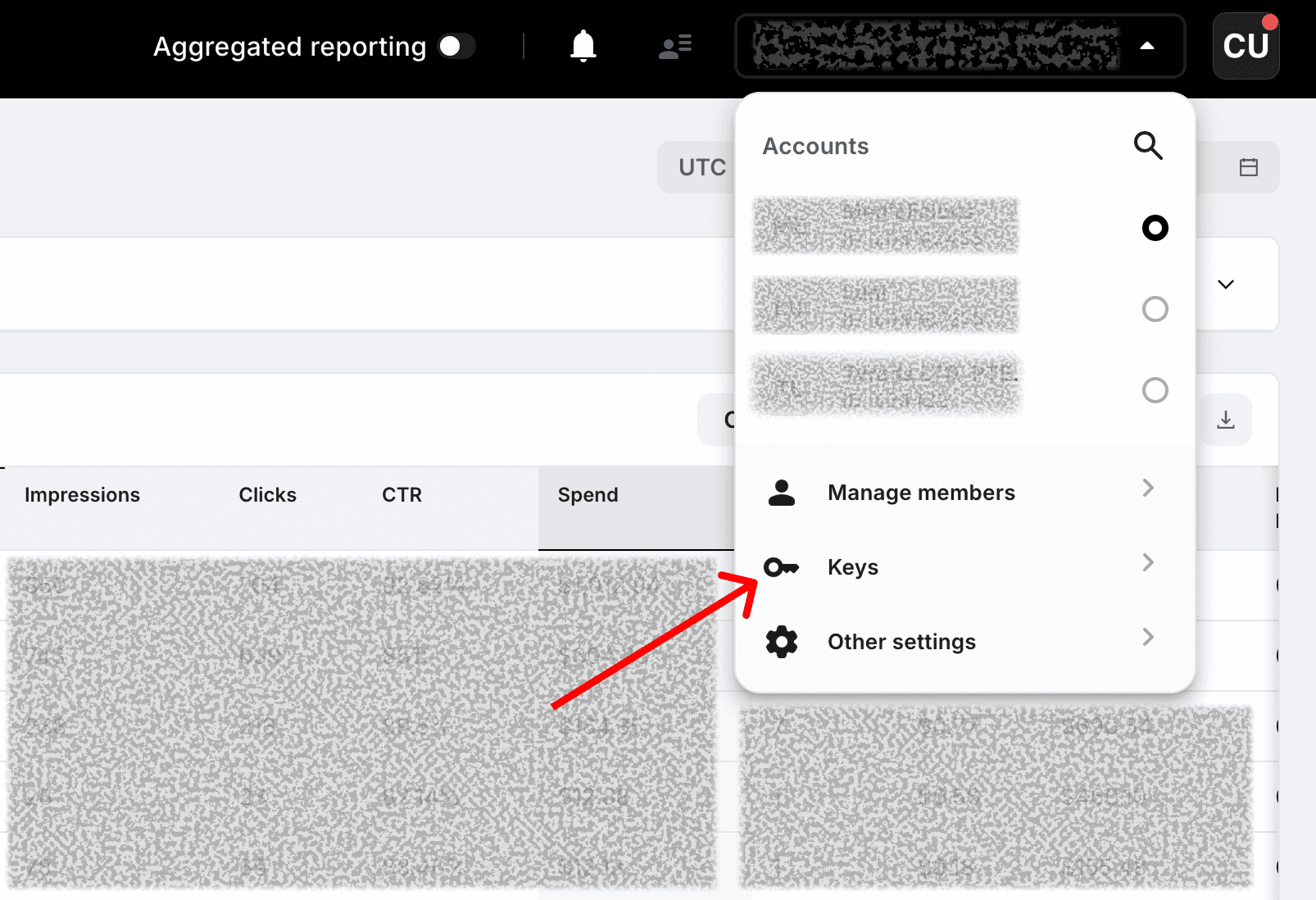Open the CU user avatar menu

(1246, 46)
